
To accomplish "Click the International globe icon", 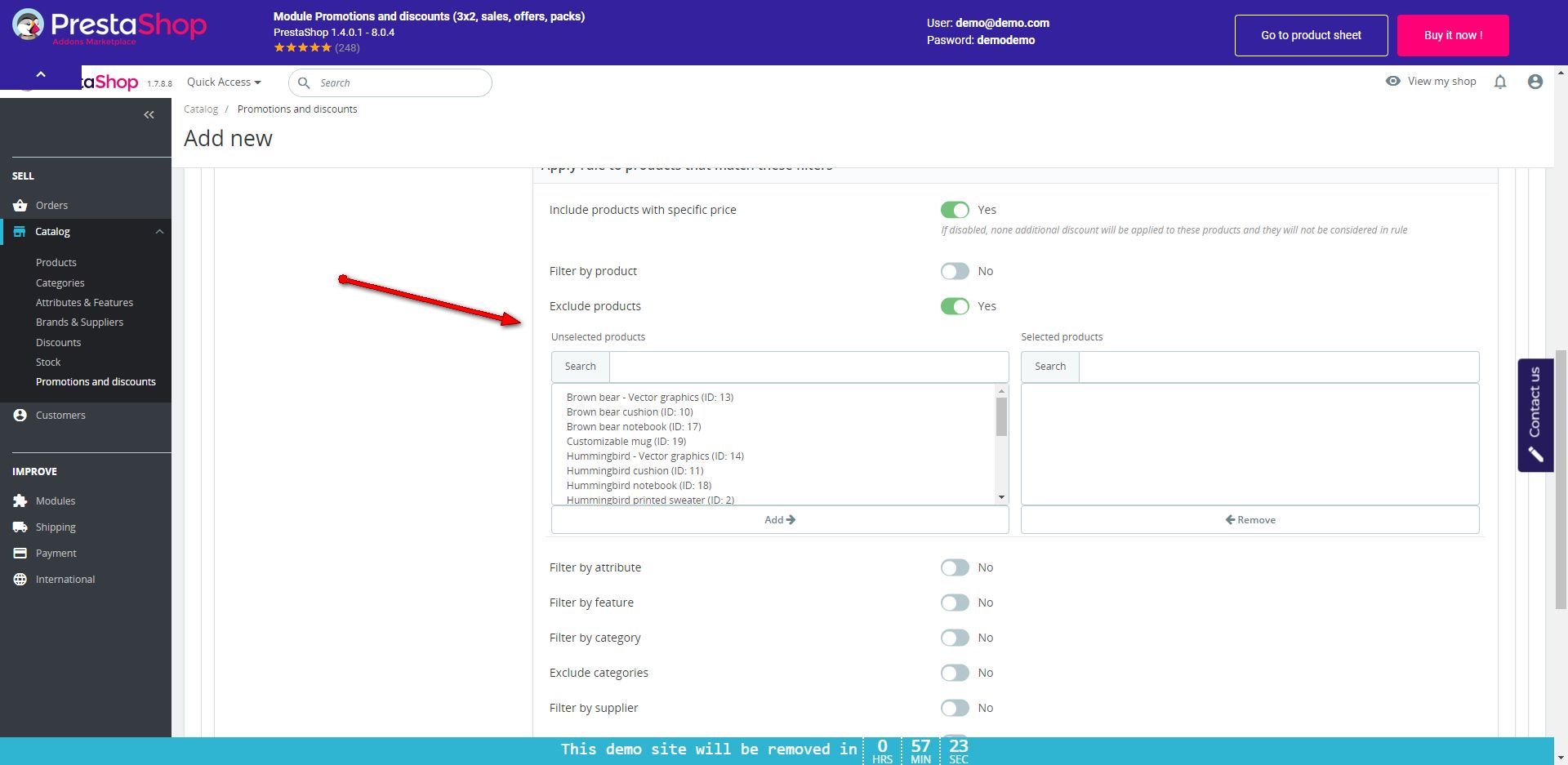I will (20, 580).
